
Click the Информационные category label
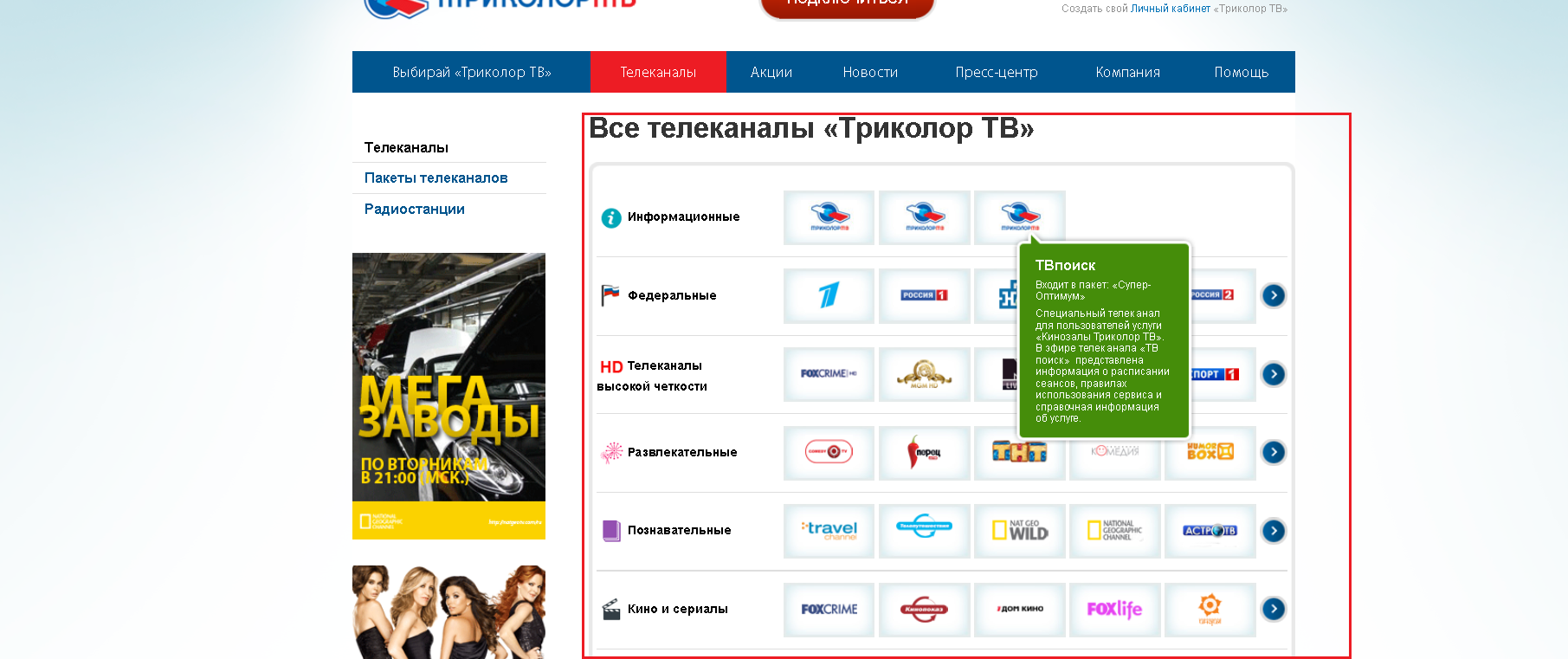coord(683,216)
